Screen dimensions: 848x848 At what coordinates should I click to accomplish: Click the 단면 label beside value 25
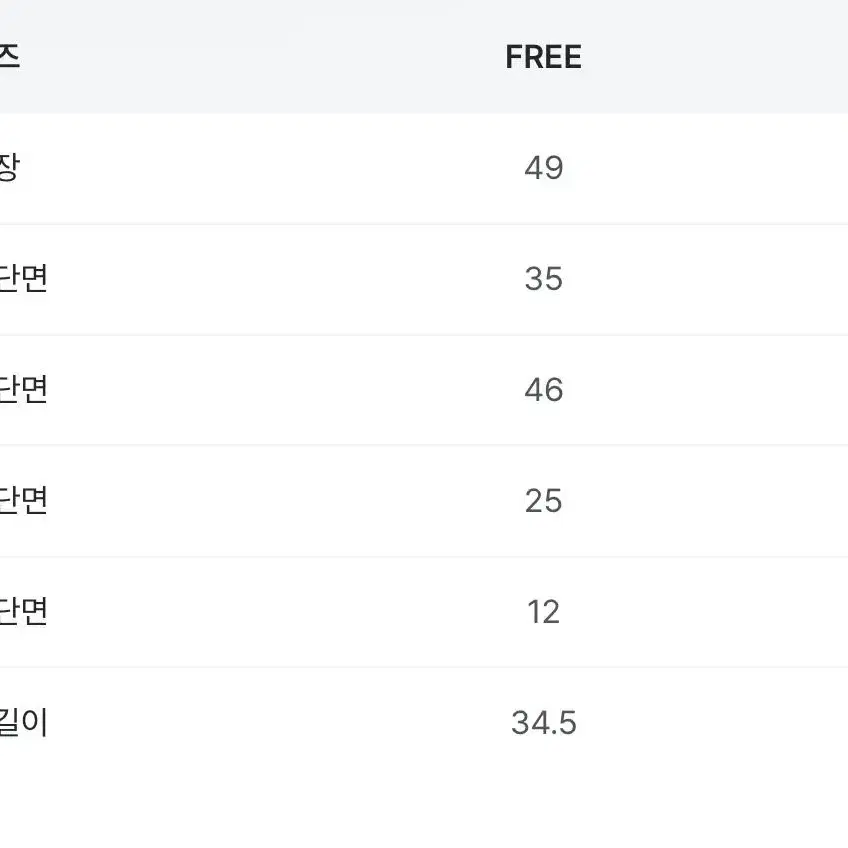pyautogui.click(x=24, y=500)
